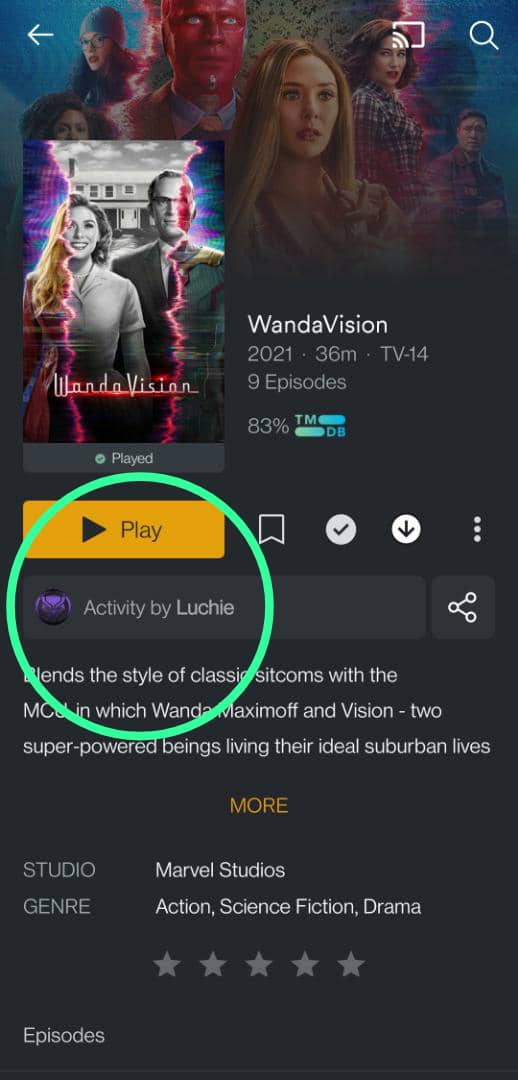Image resolution: width=518 pixels, height=1080 pixels.
Task: Rate the show five stars
Action: click(x=351, y=964)
